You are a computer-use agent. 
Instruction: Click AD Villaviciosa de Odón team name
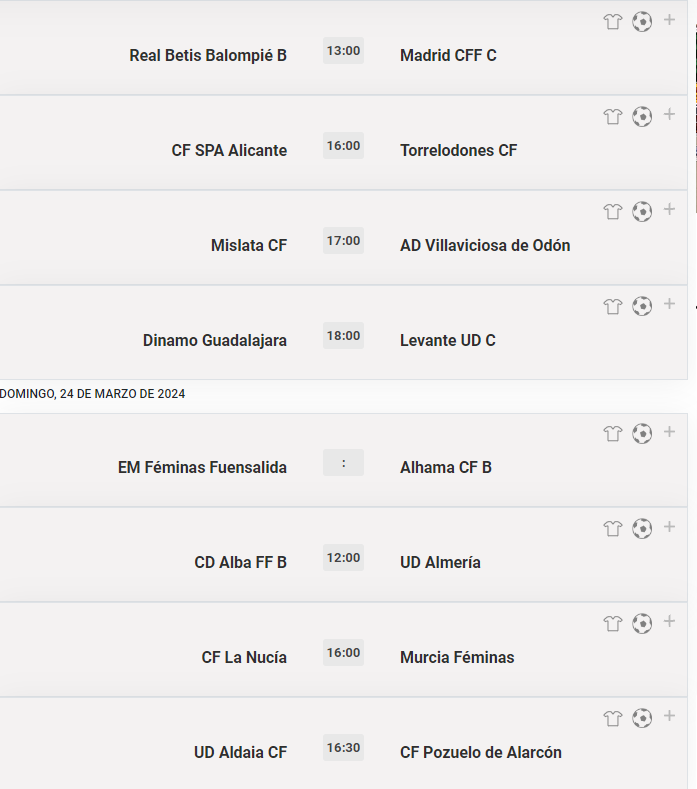(485, 246)
